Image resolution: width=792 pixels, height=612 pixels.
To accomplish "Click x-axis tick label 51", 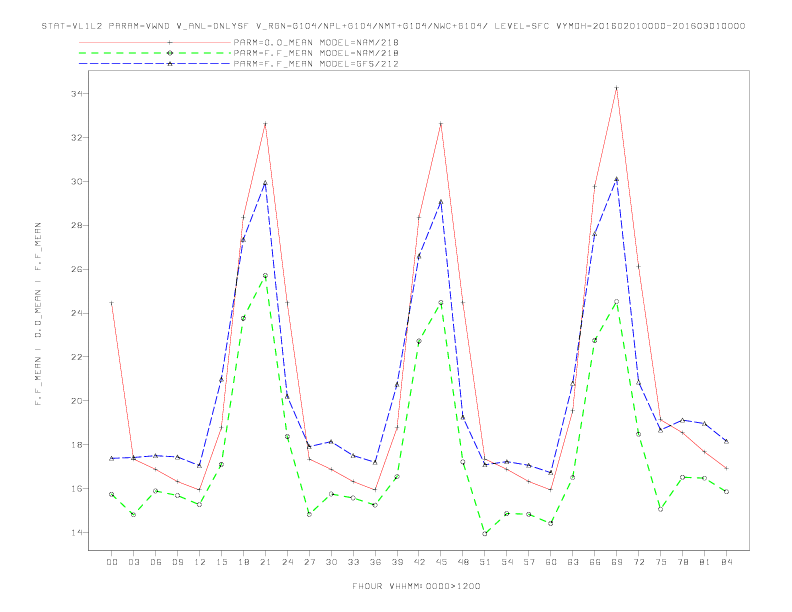I will (x=485, y=562).
